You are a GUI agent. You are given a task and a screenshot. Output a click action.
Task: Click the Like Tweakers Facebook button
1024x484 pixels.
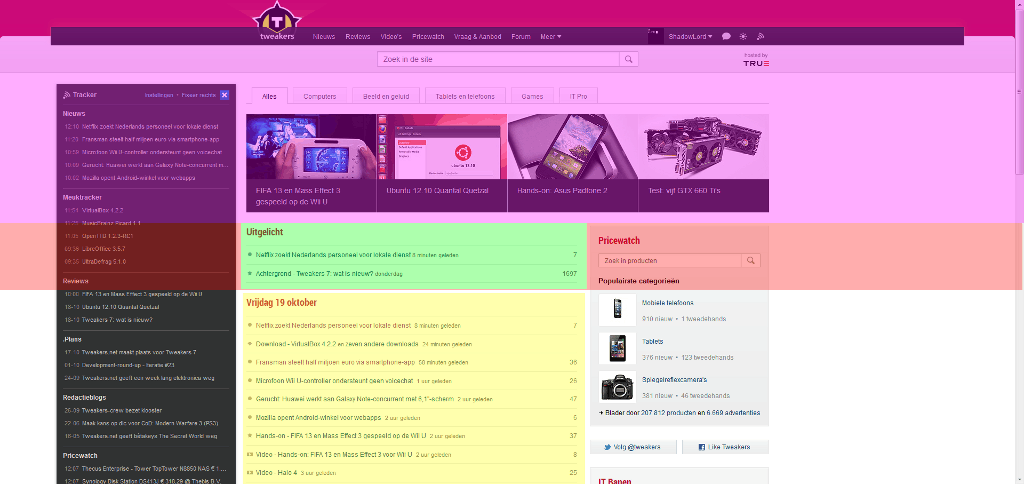(x=726, y=447)
